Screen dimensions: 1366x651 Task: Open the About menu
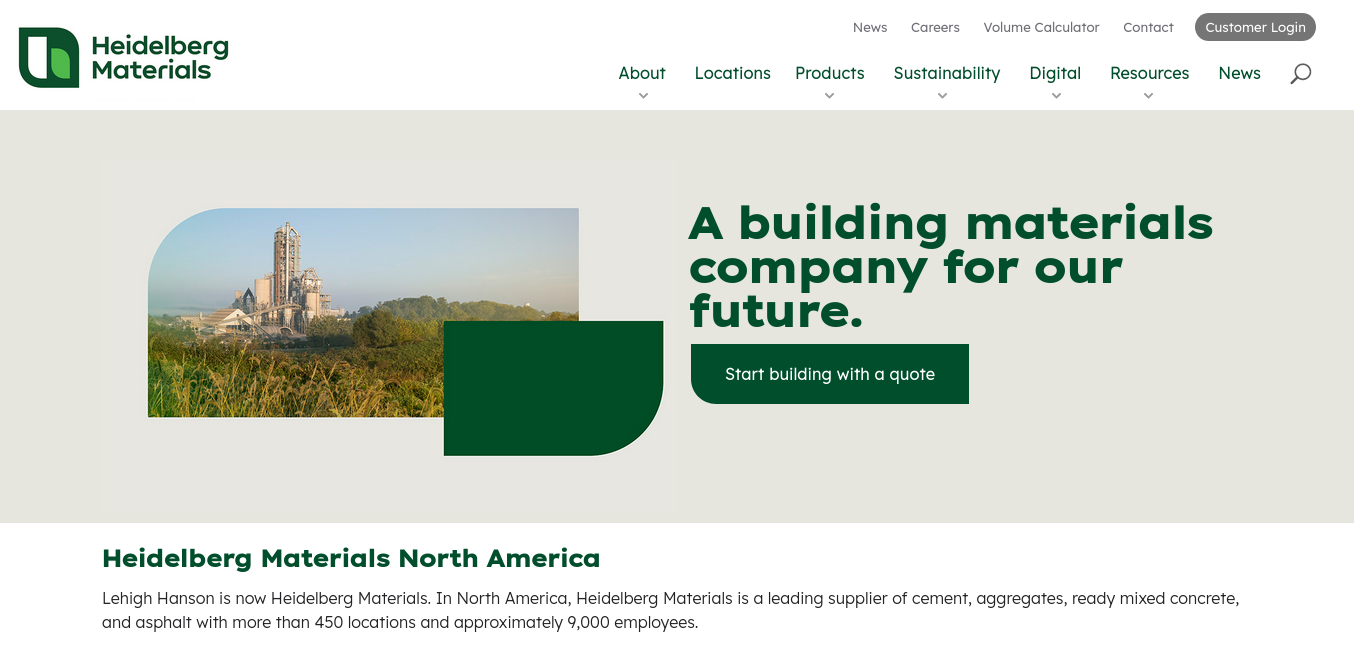[x=642, y=73]
